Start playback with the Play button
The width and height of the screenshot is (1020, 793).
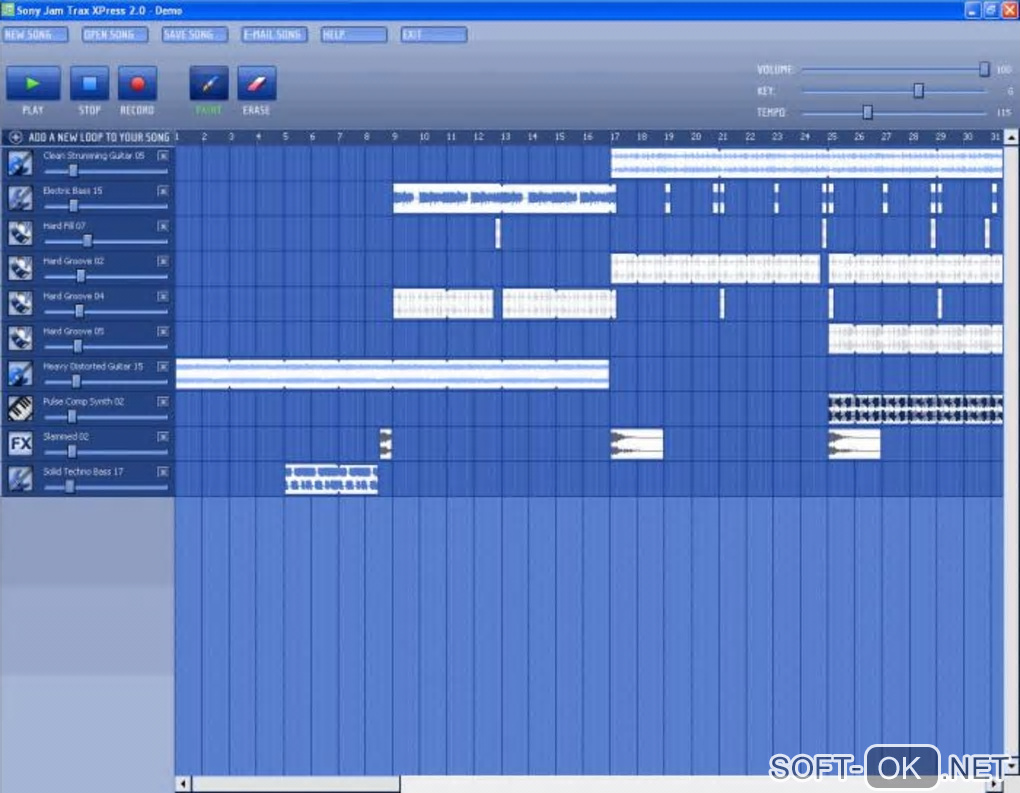coord(33,83)
